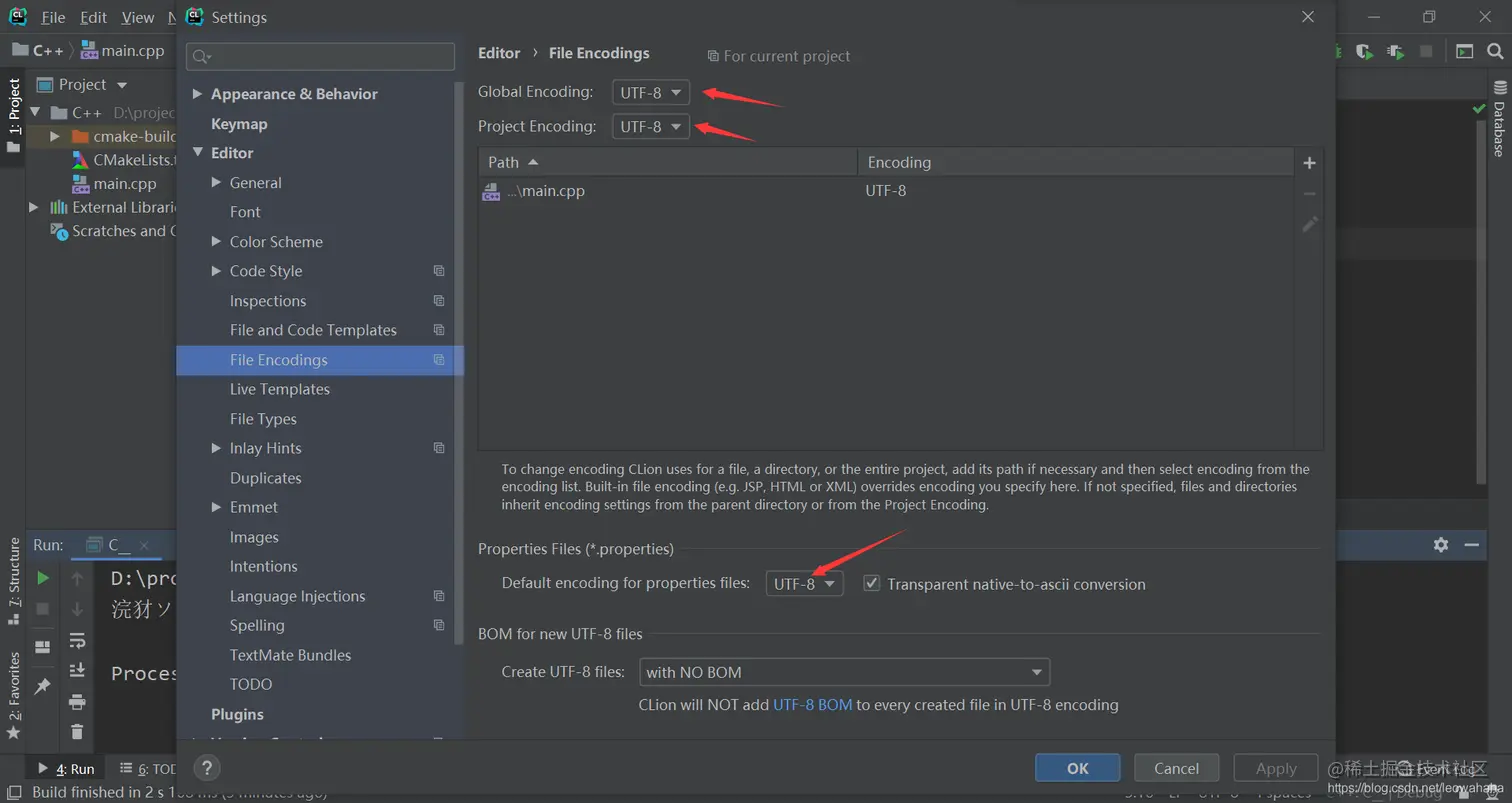Click the tool window toggle in the status bar
This screenshot has height=803, width=1512.
tap(14, 793)
